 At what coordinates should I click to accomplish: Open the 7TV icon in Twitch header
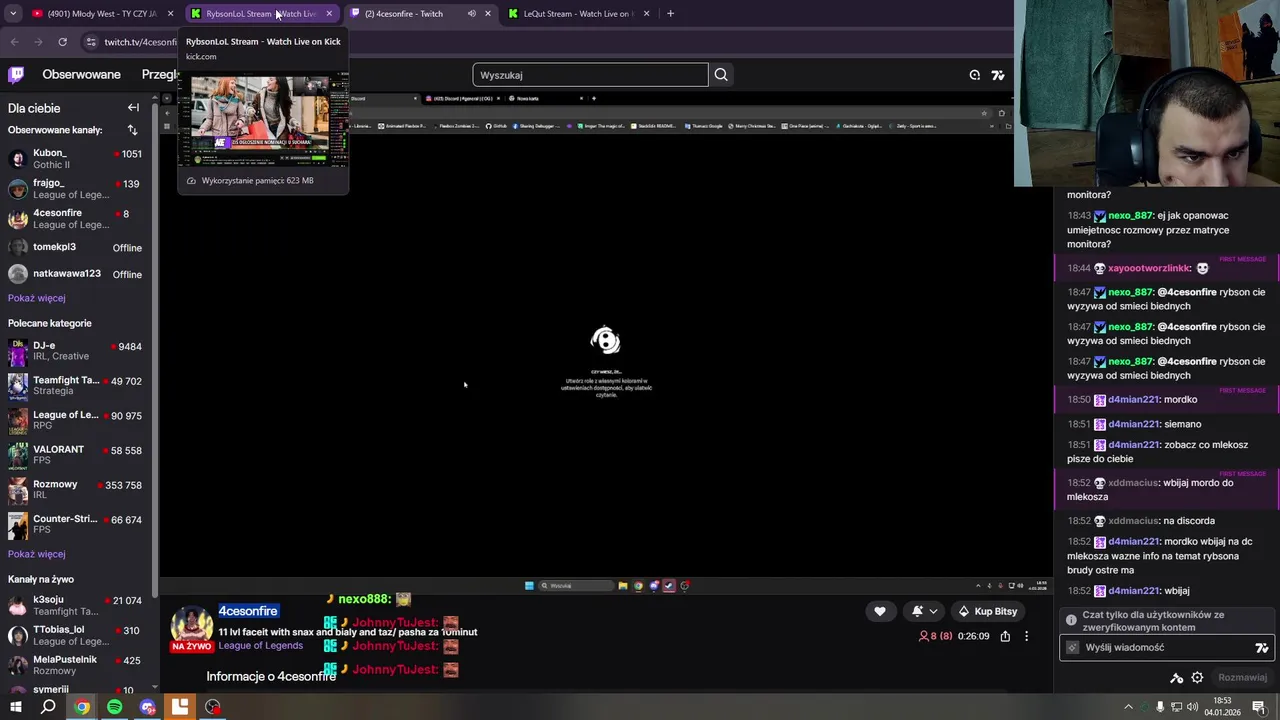coord(998,75)
